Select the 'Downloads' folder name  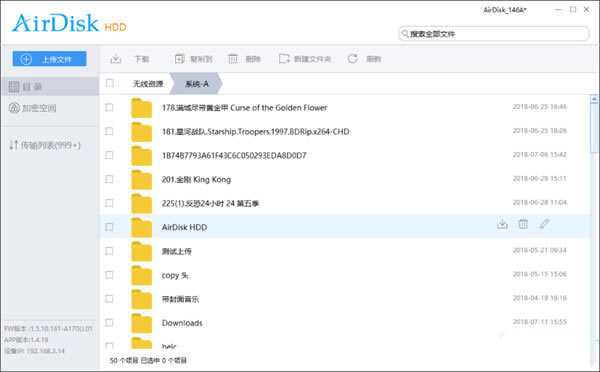(x=182, y=323)
